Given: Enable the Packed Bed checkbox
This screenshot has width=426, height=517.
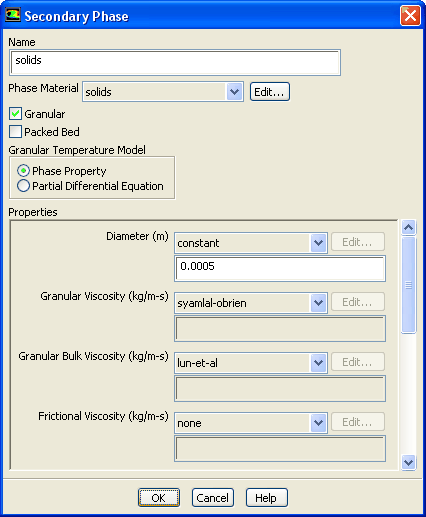Looking at the screenshot, I should click(15, 132).
